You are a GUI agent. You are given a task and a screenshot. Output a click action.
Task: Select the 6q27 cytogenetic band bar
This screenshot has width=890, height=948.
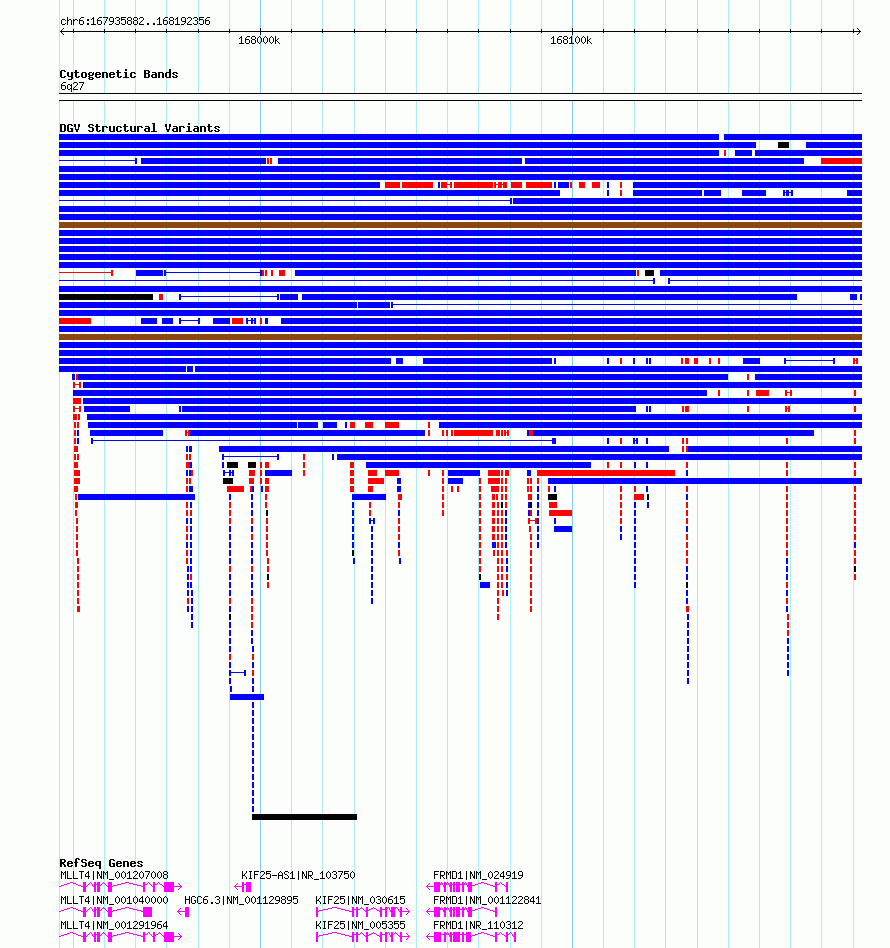(x=460, y=97)
